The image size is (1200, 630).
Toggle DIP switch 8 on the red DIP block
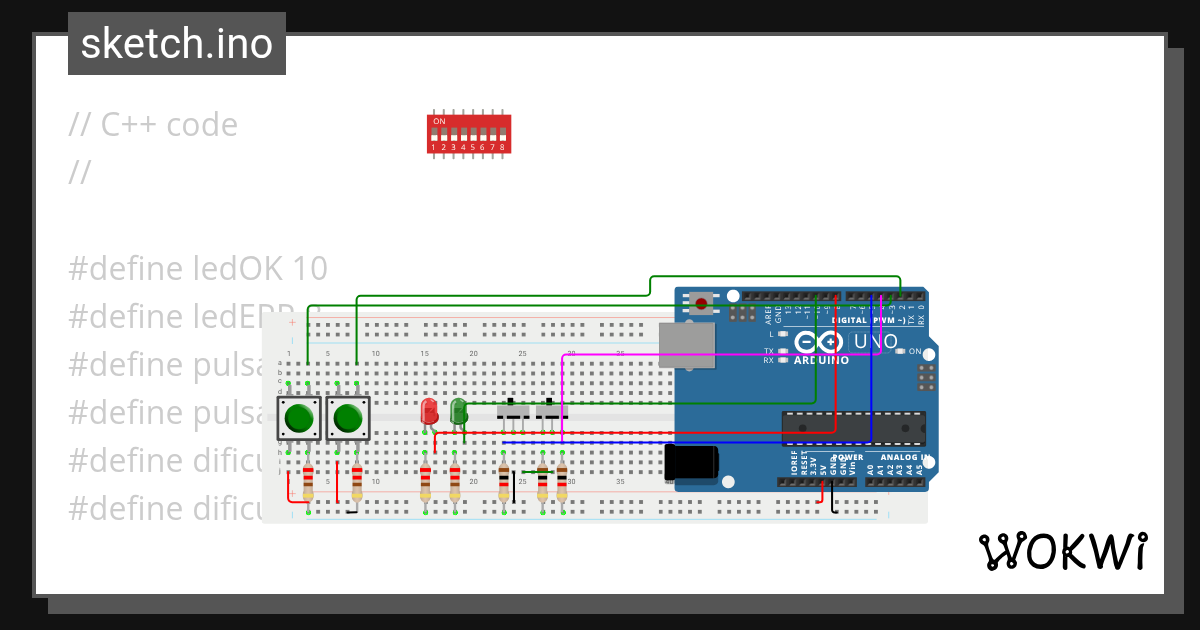tap(502, 133)
